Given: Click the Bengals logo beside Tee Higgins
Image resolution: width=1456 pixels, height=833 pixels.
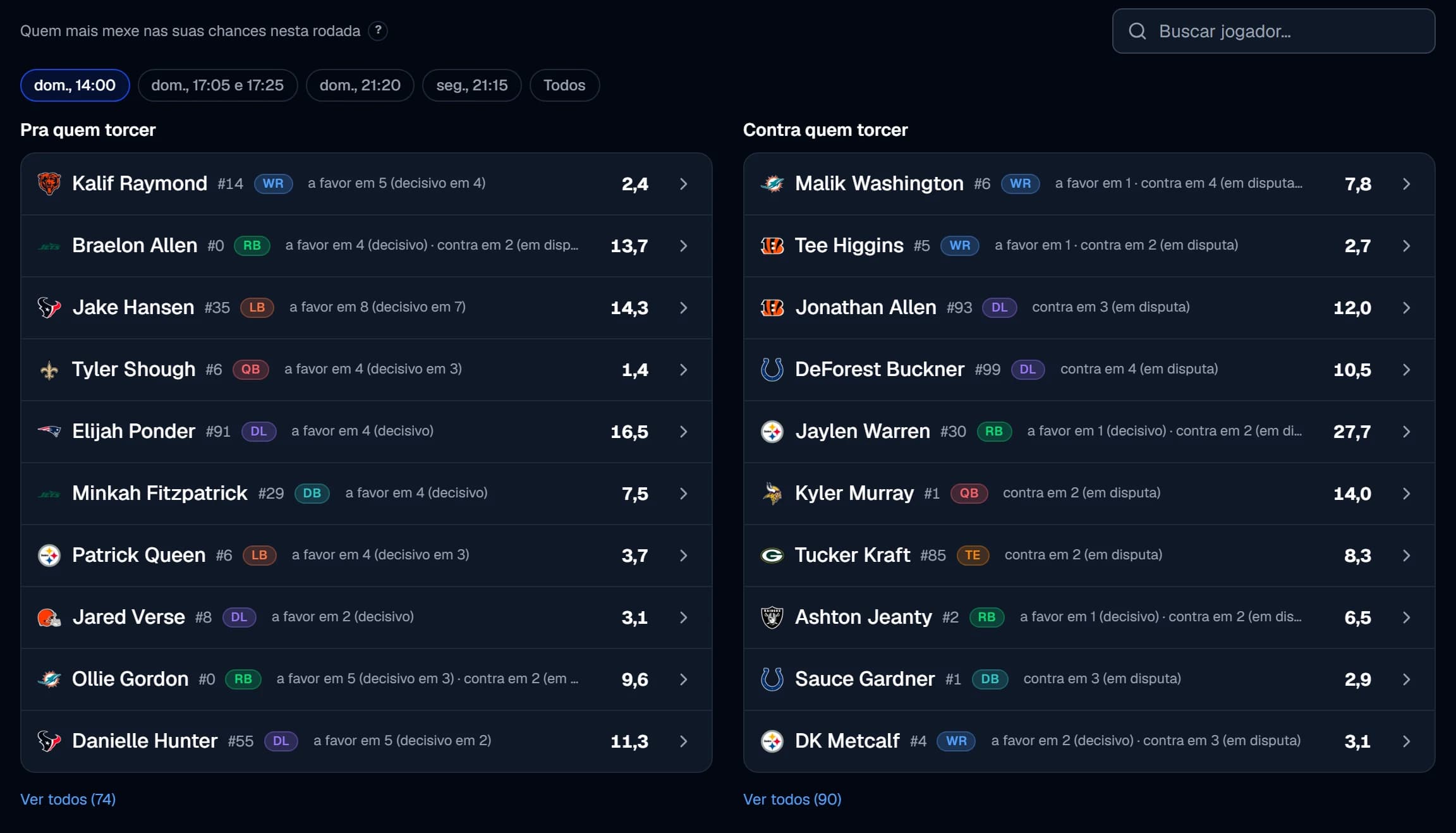Looking at the screenshot, I should (x=772, y=245).
